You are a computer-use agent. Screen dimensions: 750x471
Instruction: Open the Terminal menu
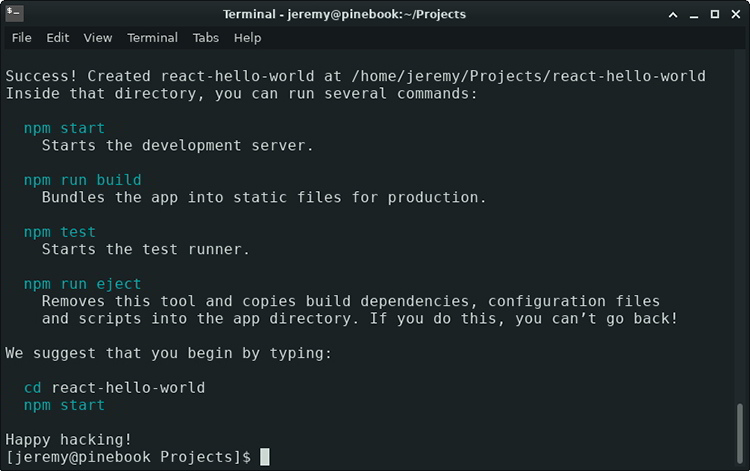[x=152, y=38]
